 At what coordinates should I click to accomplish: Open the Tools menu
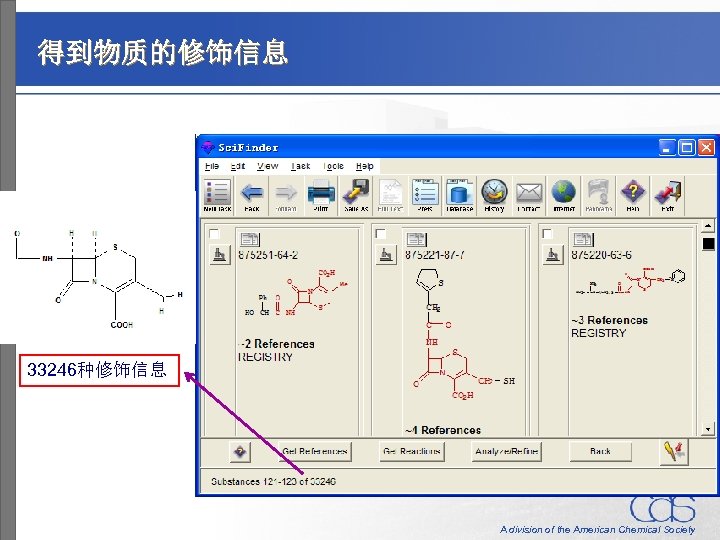pyautogui.click(x=333, y=166)
